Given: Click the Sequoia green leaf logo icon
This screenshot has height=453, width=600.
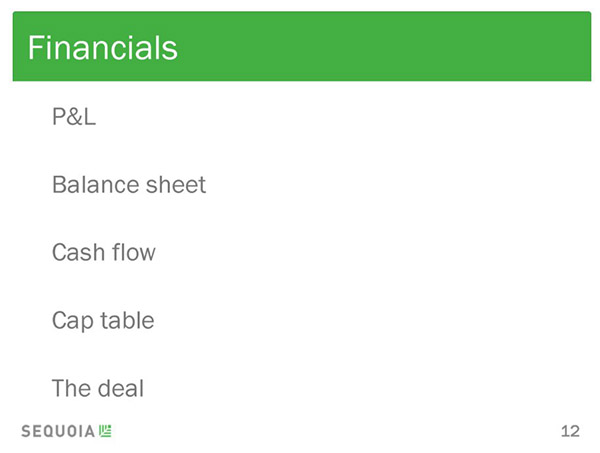Looking at the screenshot, I should pyautogui.click(x=105, y=431).
